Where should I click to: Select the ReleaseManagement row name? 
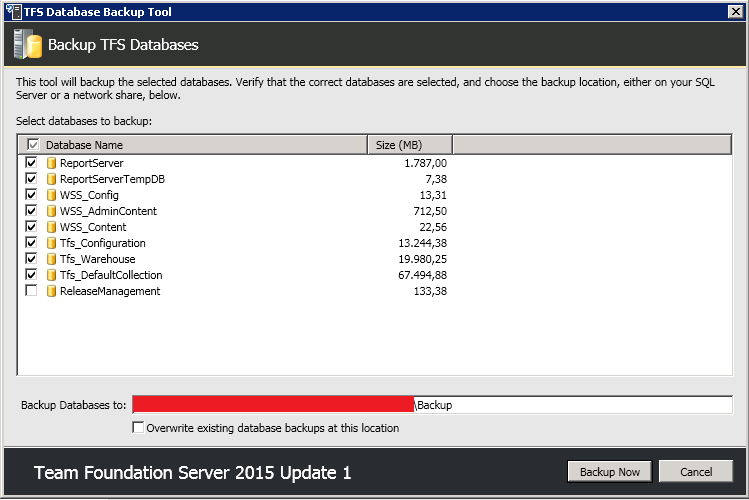pos(110,291)
